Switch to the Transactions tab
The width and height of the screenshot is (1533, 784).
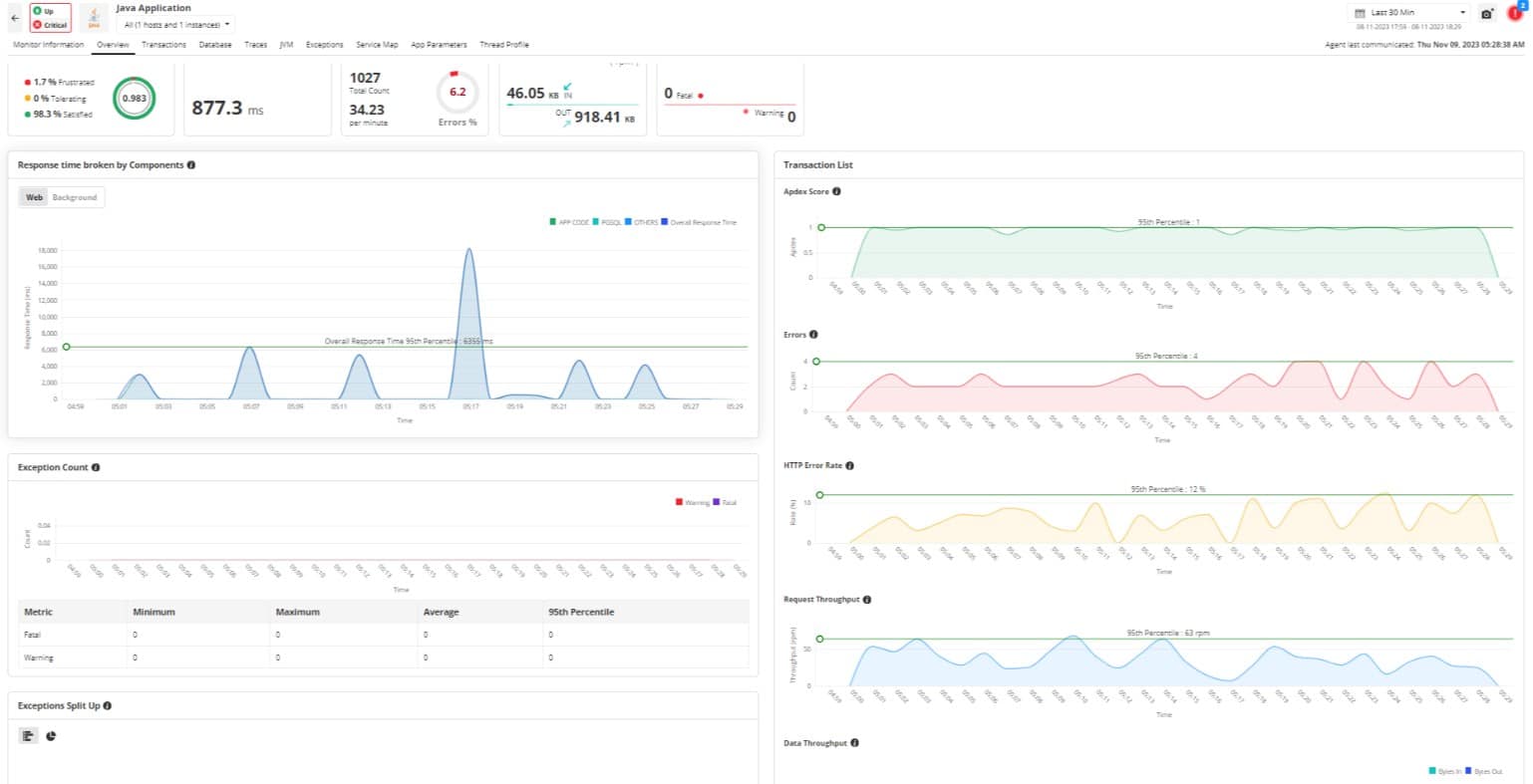[x=163, y=45]
